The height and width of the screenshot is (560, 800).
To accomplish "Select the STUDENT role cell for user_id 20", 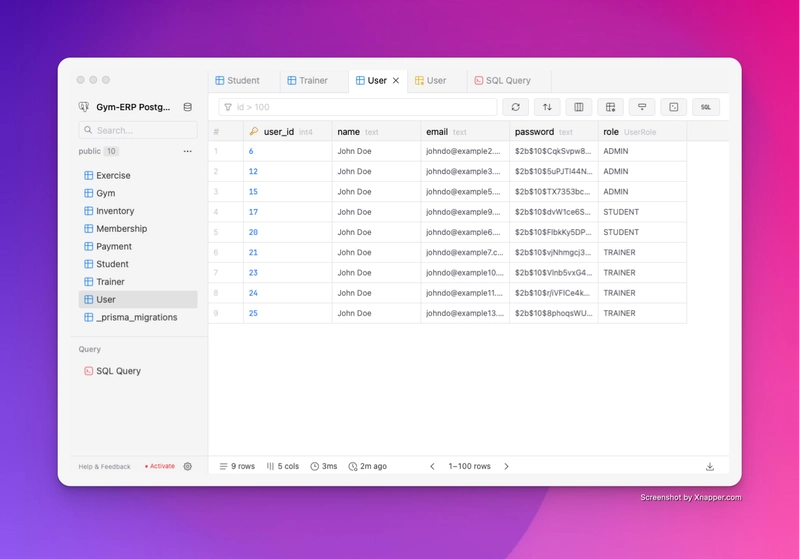I will coord(642,232).
